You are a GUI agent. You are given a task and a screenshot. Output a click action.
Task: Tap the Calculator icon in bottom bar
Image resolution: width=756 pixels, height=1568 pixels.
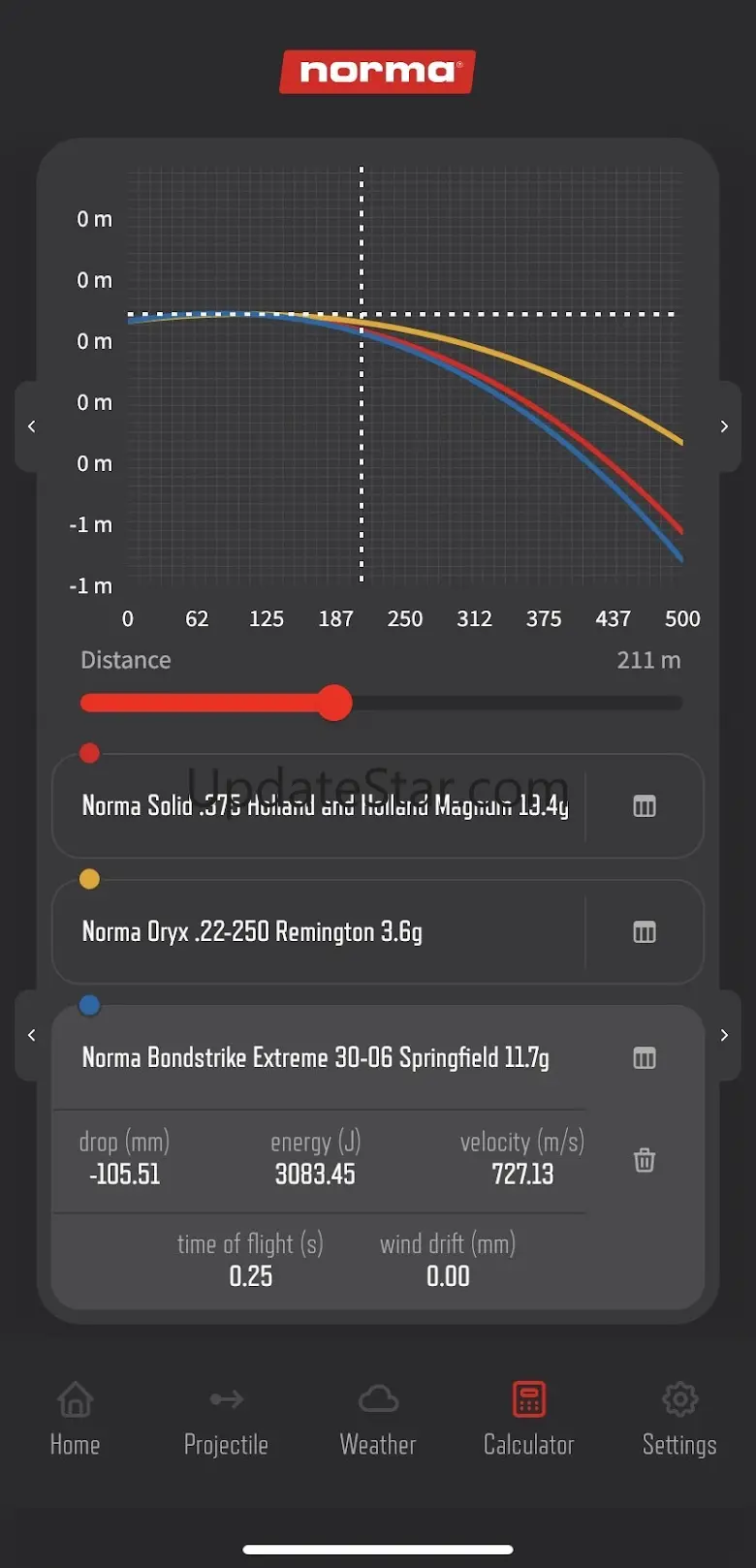coord(529,1400)
